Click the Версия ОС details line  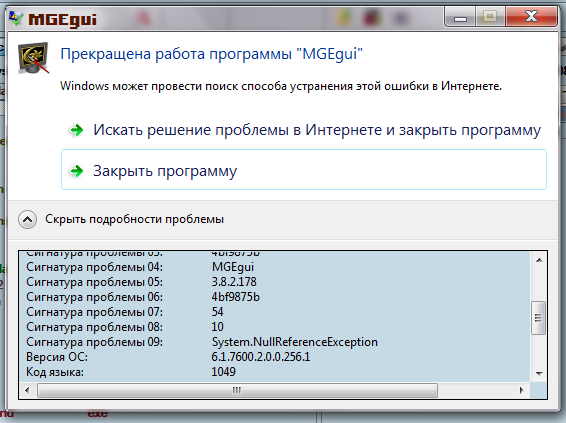[168, 357]
